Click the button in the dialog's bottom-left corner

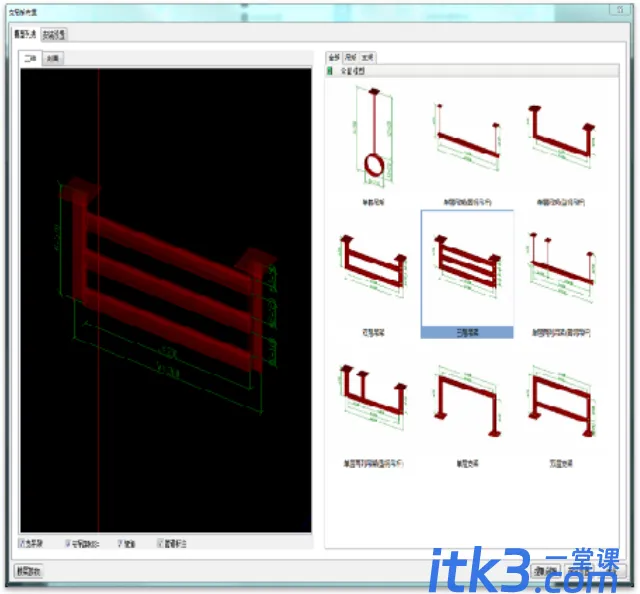[29, 571]
